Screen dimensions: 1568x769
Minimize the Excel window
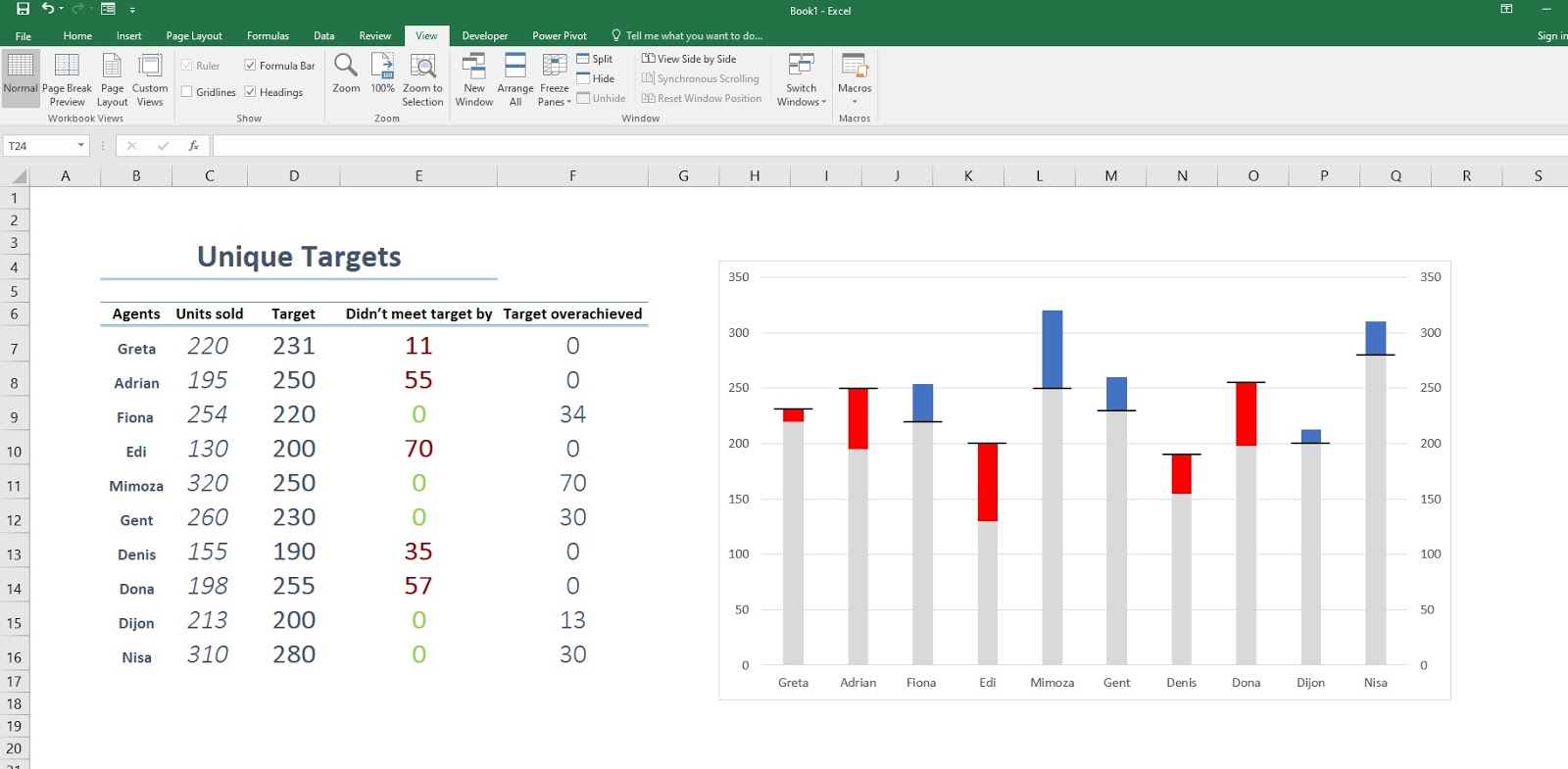(x=1546, y=9)
